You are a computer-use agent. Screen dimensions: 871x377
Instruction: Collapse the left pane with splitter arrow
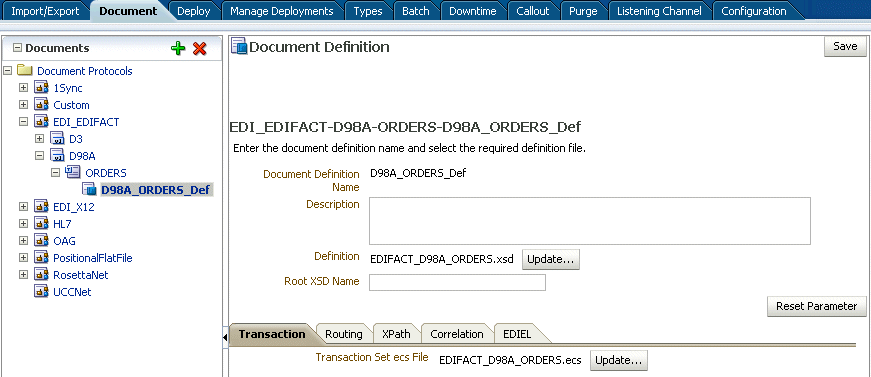click(226, 337)
